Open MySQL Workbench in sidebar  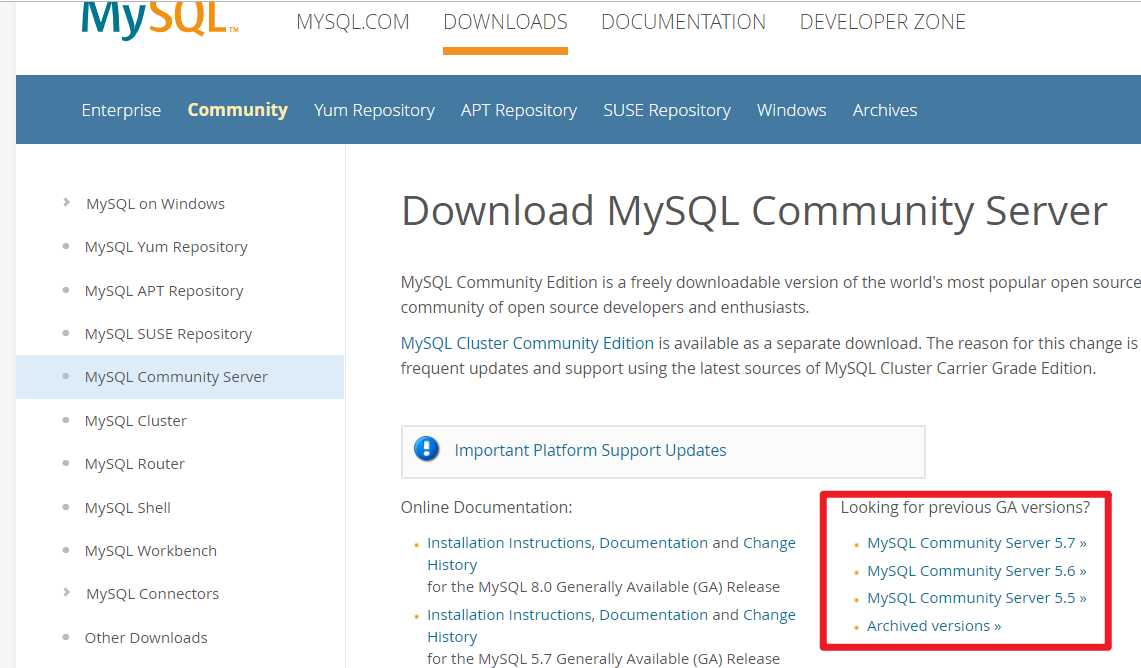coord(151,550)
